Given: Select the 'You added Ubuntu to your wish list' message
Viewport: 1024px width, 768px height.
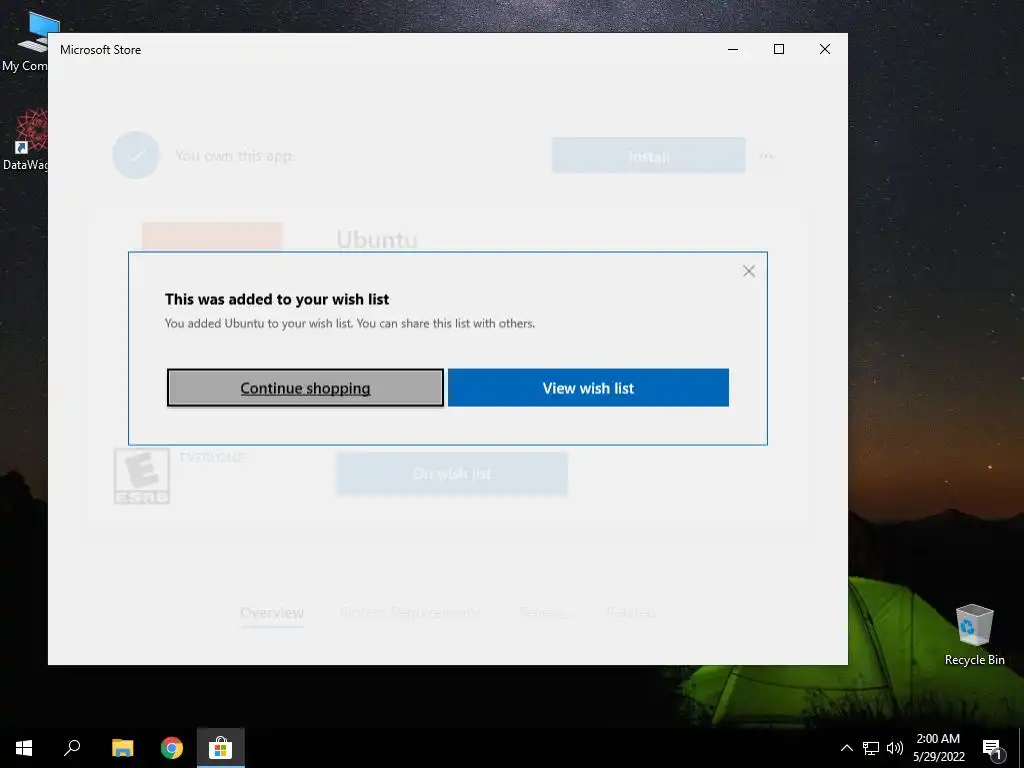Looking at the screenshot, I should (349, 323).
